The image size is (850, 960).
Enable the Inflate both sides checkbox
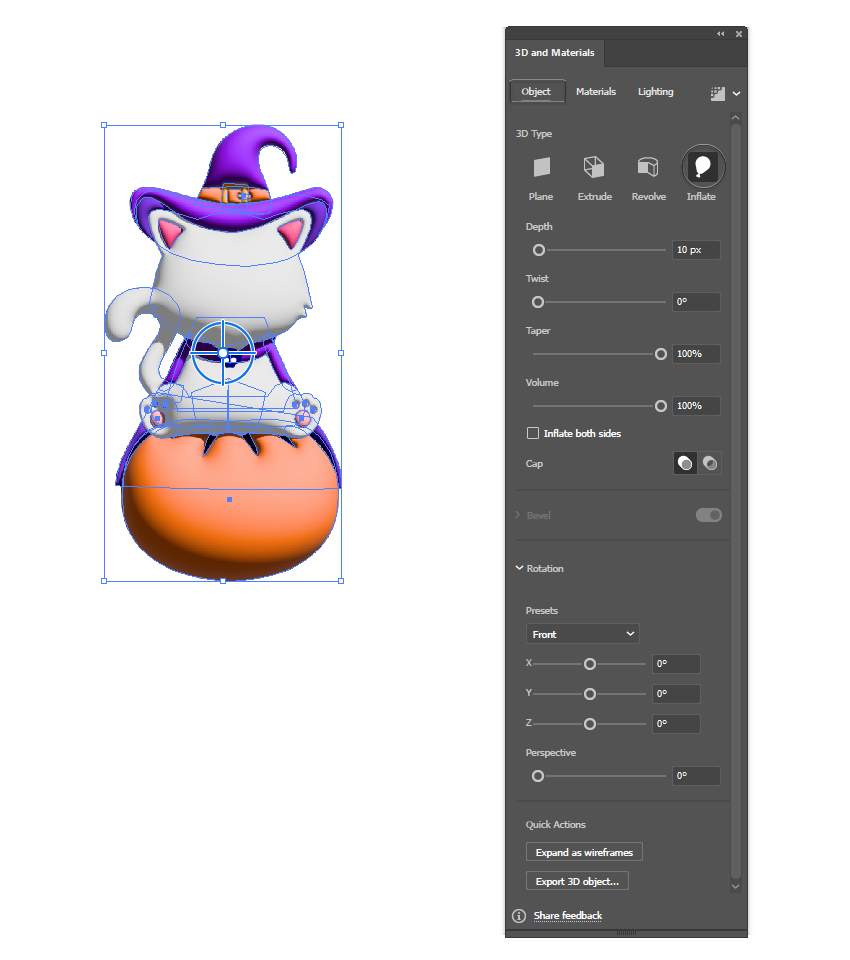pos(533,433)
